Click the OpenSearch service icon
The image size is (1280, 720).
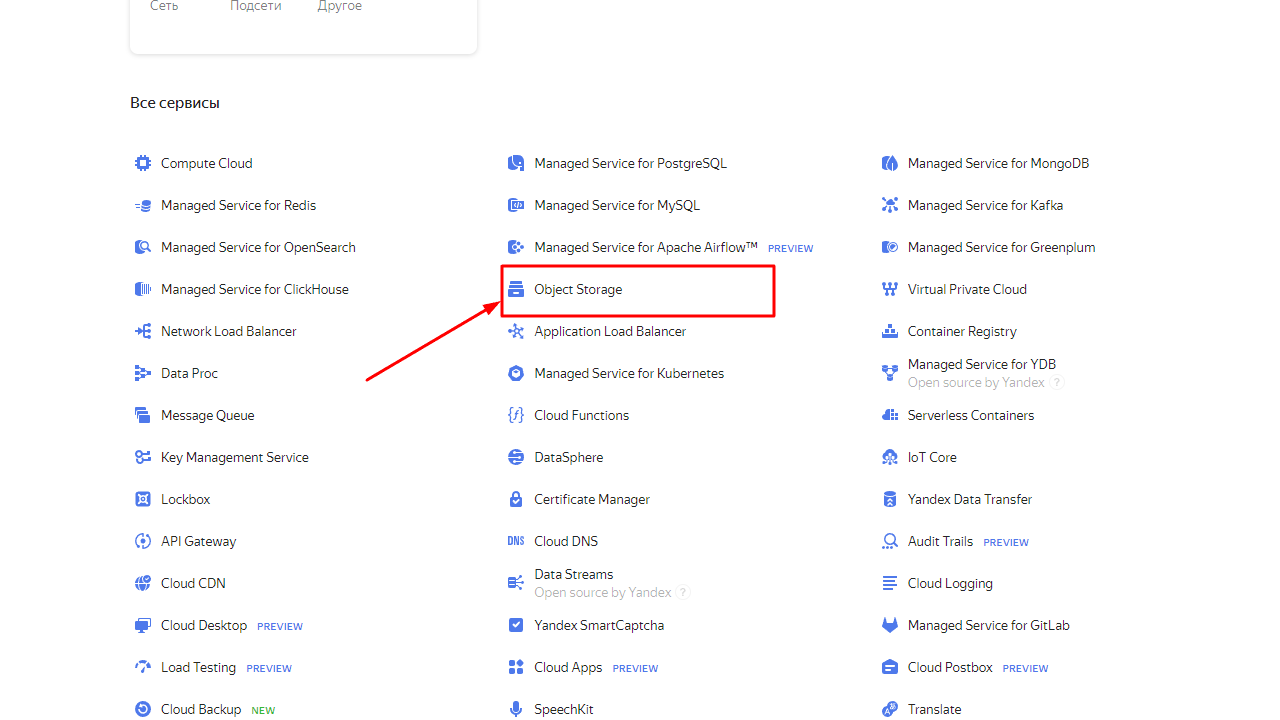coord(143,247)
